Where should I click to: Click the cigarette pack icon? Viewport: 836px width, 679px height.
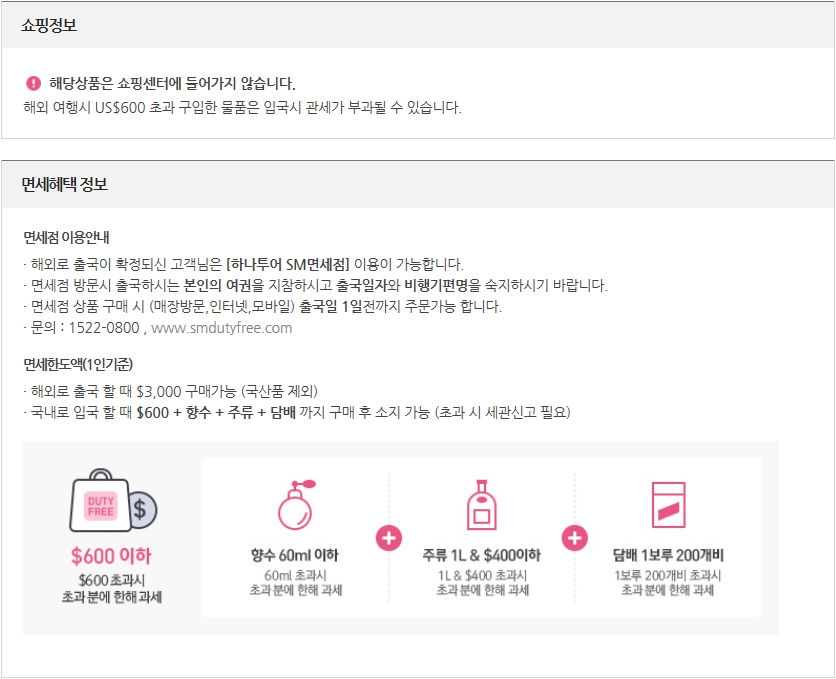[667, 505]
